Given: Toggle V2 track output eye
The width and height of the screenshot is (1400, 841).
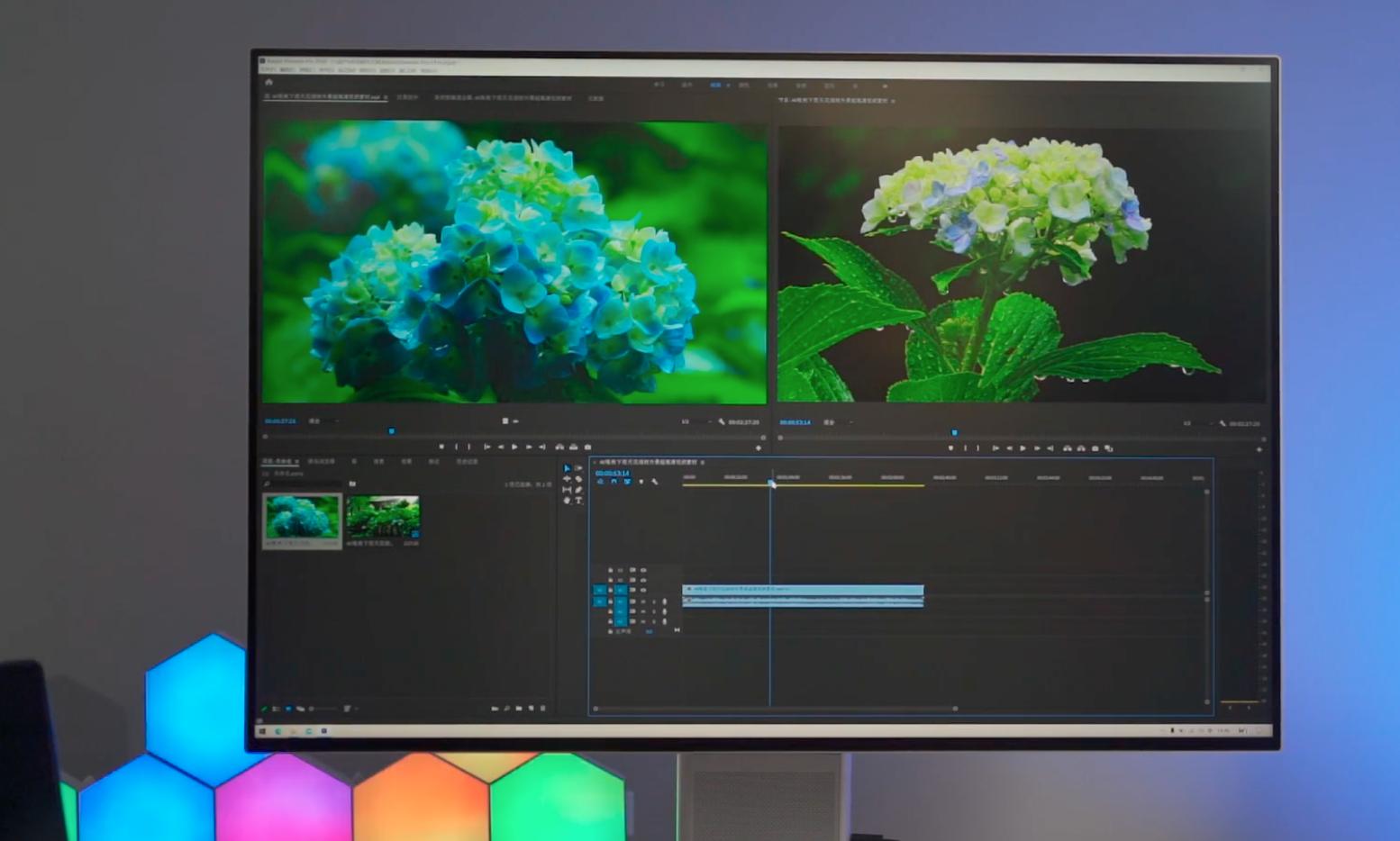Looking at the screenshot, I should 643,580.
